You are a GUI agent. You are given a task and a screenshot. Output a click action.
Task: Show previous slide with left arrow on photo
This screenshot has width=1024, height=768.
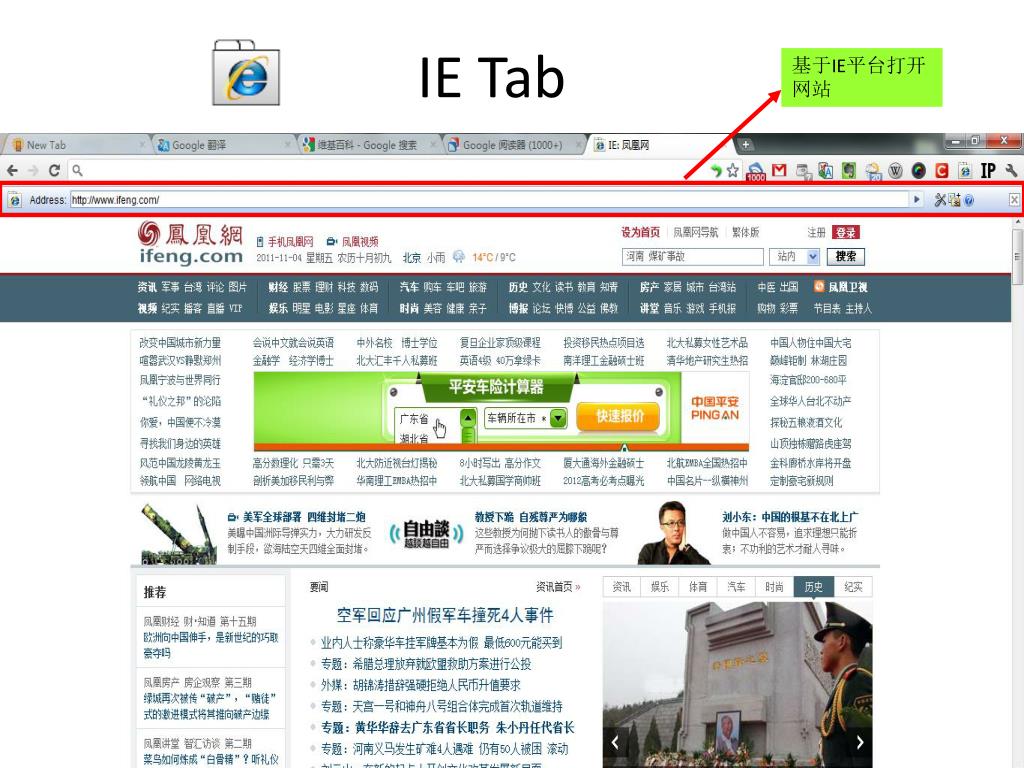pos(615,742)
